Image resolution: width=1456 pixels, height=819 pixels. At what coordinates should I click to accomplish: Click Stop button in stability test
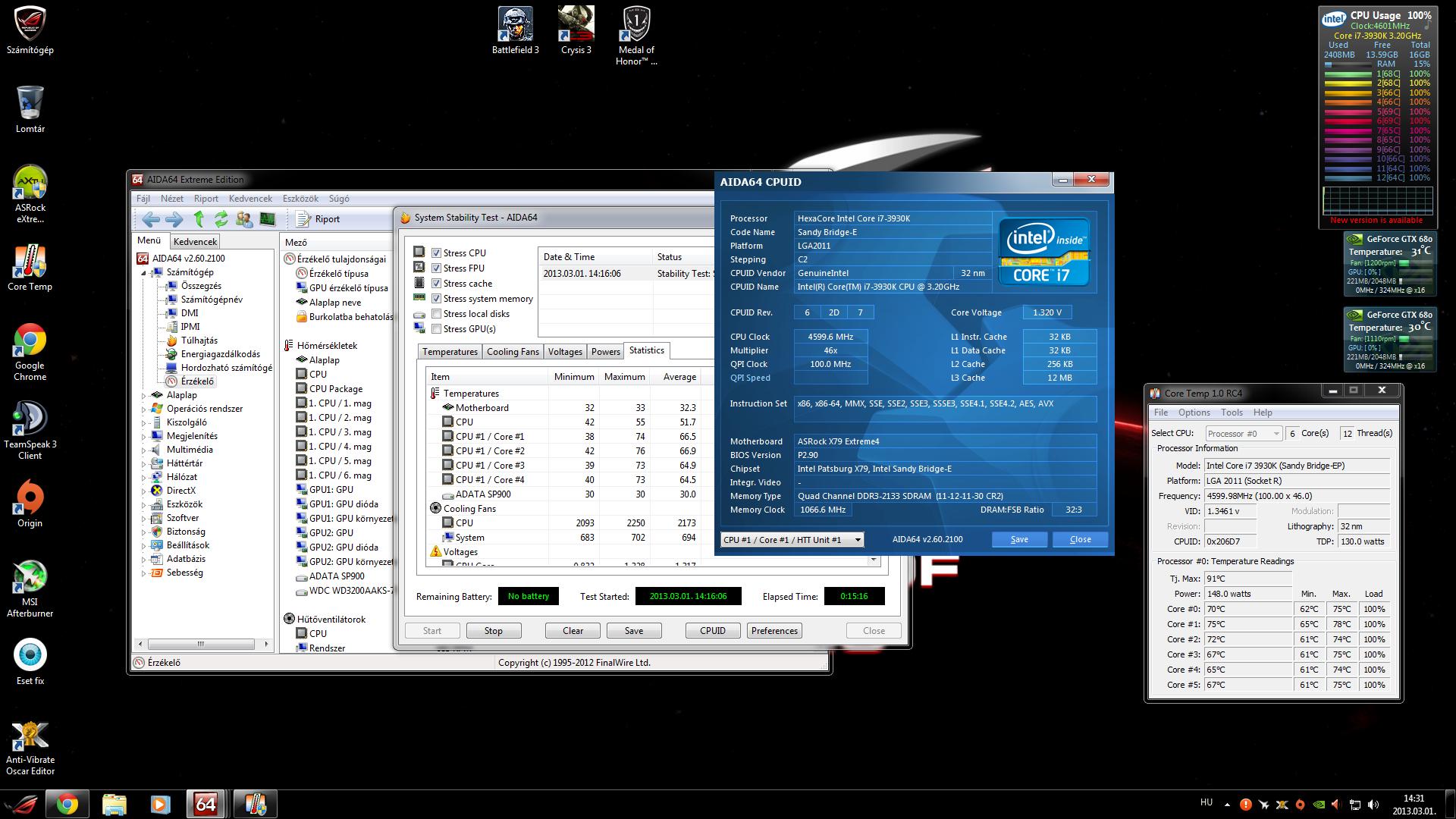pos(494,631)
